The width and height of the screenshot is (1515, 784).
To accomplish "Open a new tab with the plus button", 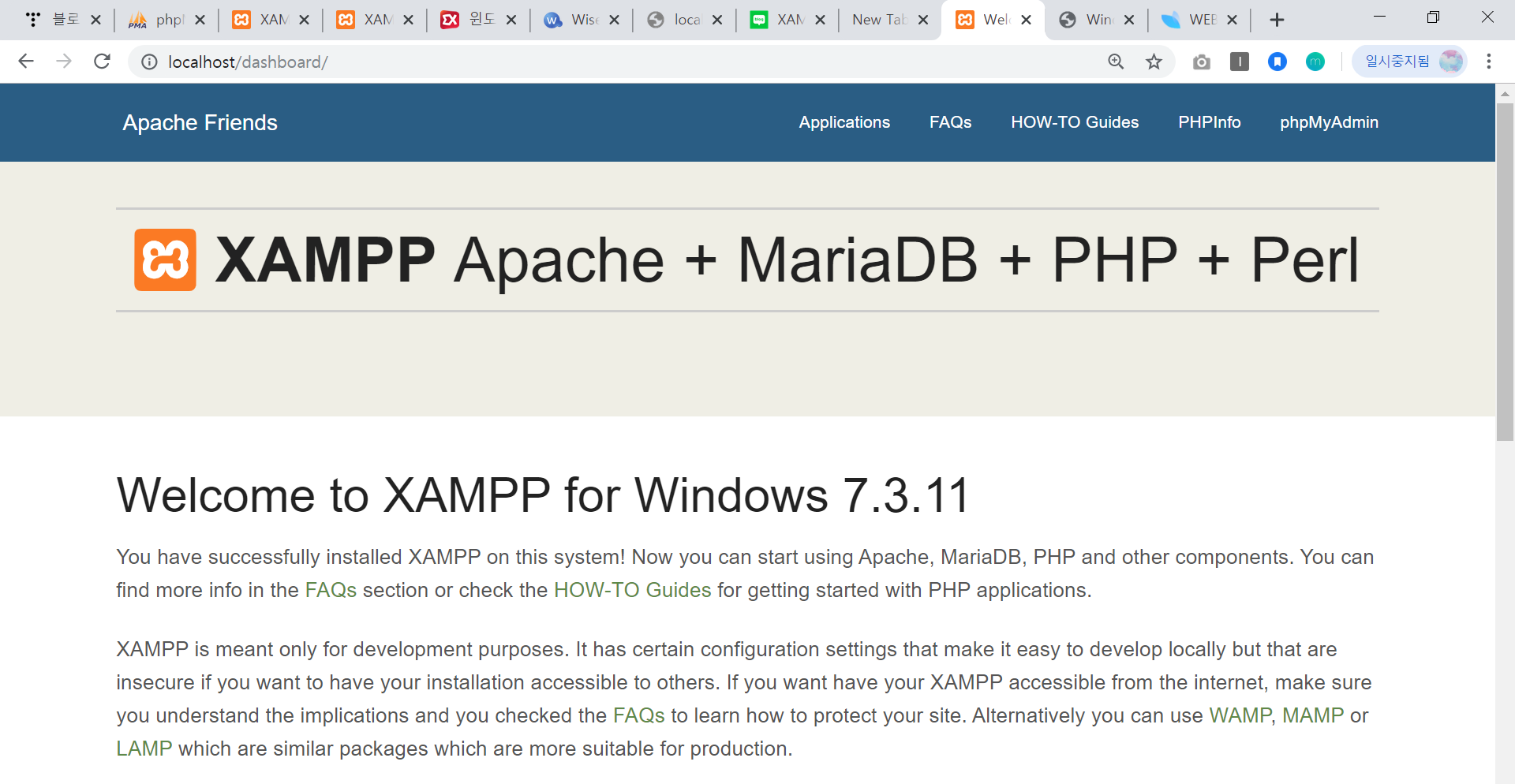I will (x=1277, y=20).
